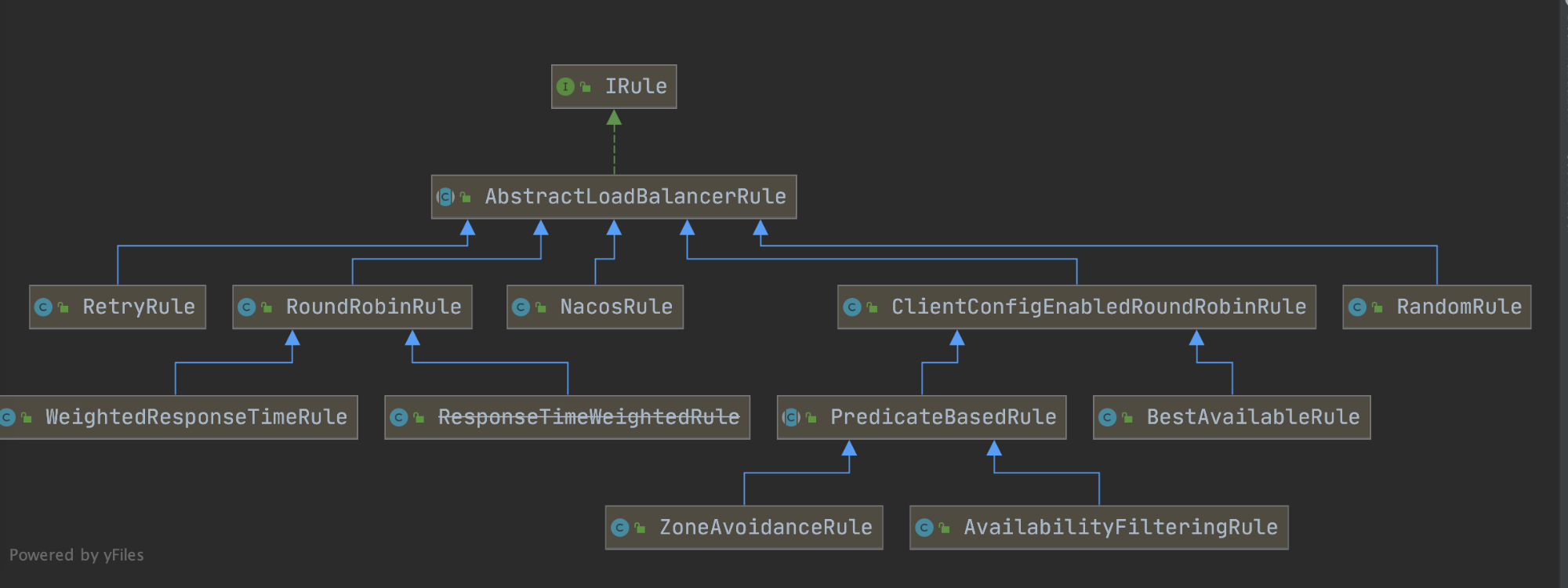
Task: Select the WeightedResponseTimeRule node
Action: 178,418
